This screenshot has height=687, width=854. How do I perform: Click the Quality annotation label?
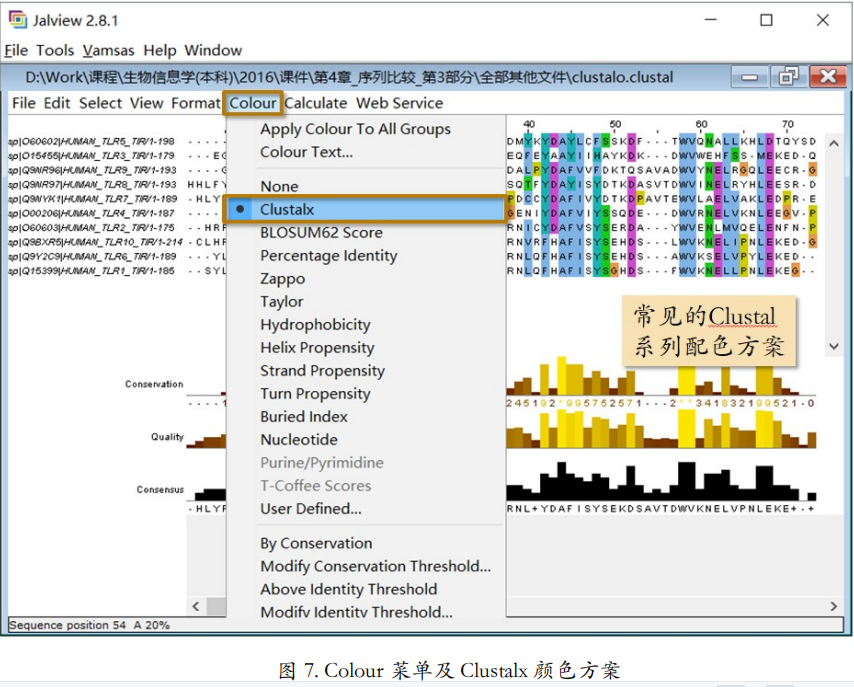(167, 437)
